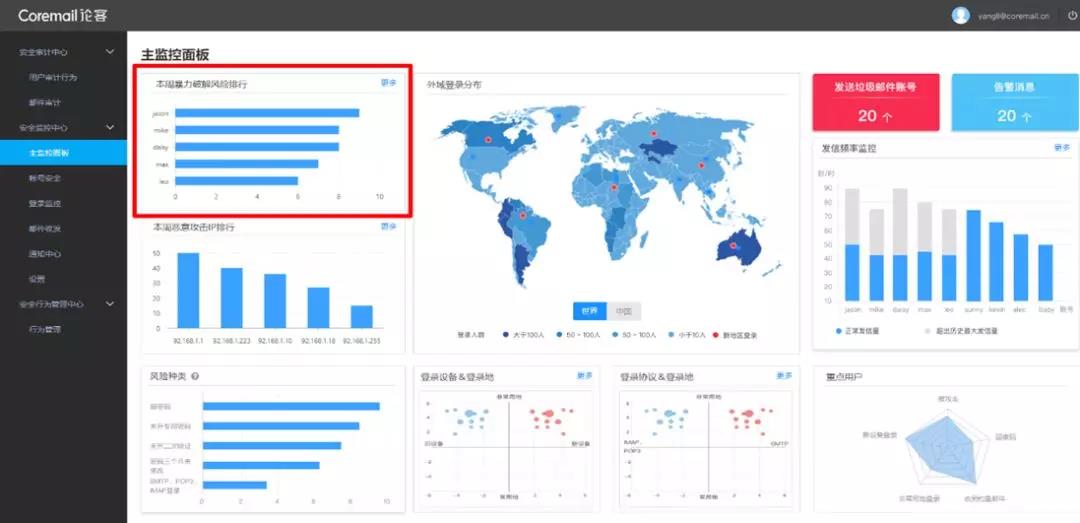This screenshot has width=1080, height=523.
Task: Open 用户审计行为 in sidebar
Action: pyautogui.click(x=53, y=77)
